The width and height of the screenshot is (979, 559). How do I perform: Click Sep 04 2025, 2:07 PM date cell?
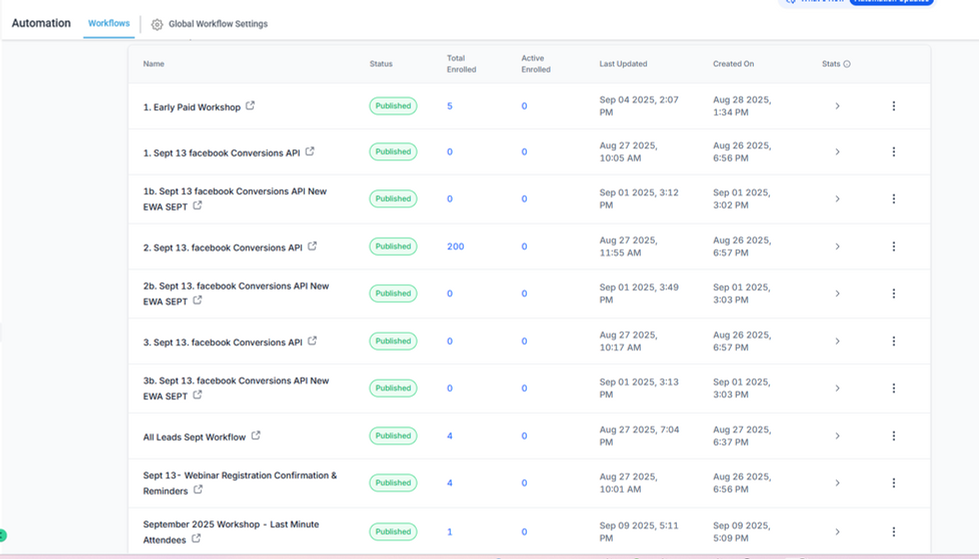click(639, 106)
